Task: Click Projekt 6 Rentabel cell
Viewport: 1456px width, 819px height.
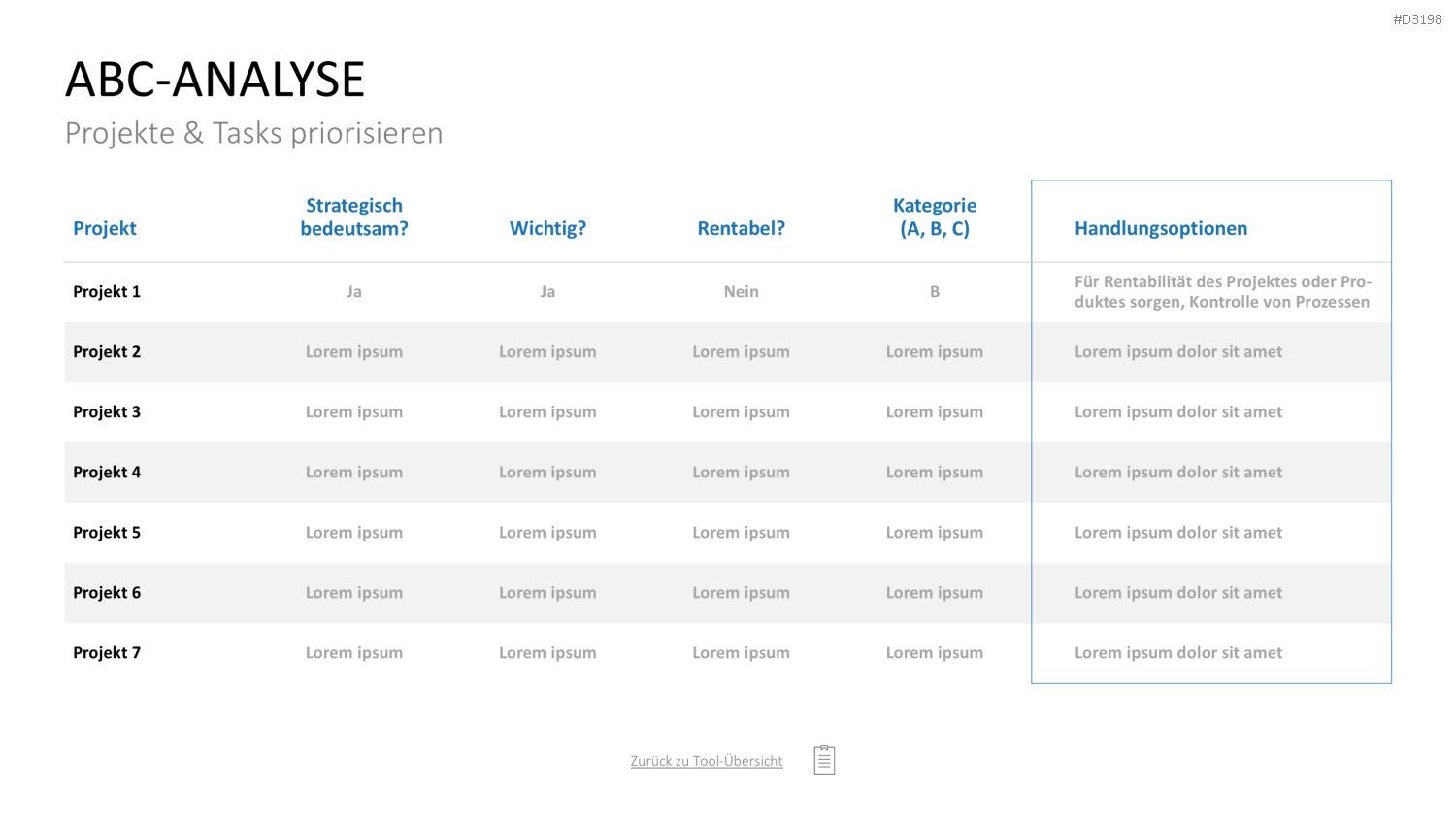Action: pyautogui.click(x=741, y=592)
